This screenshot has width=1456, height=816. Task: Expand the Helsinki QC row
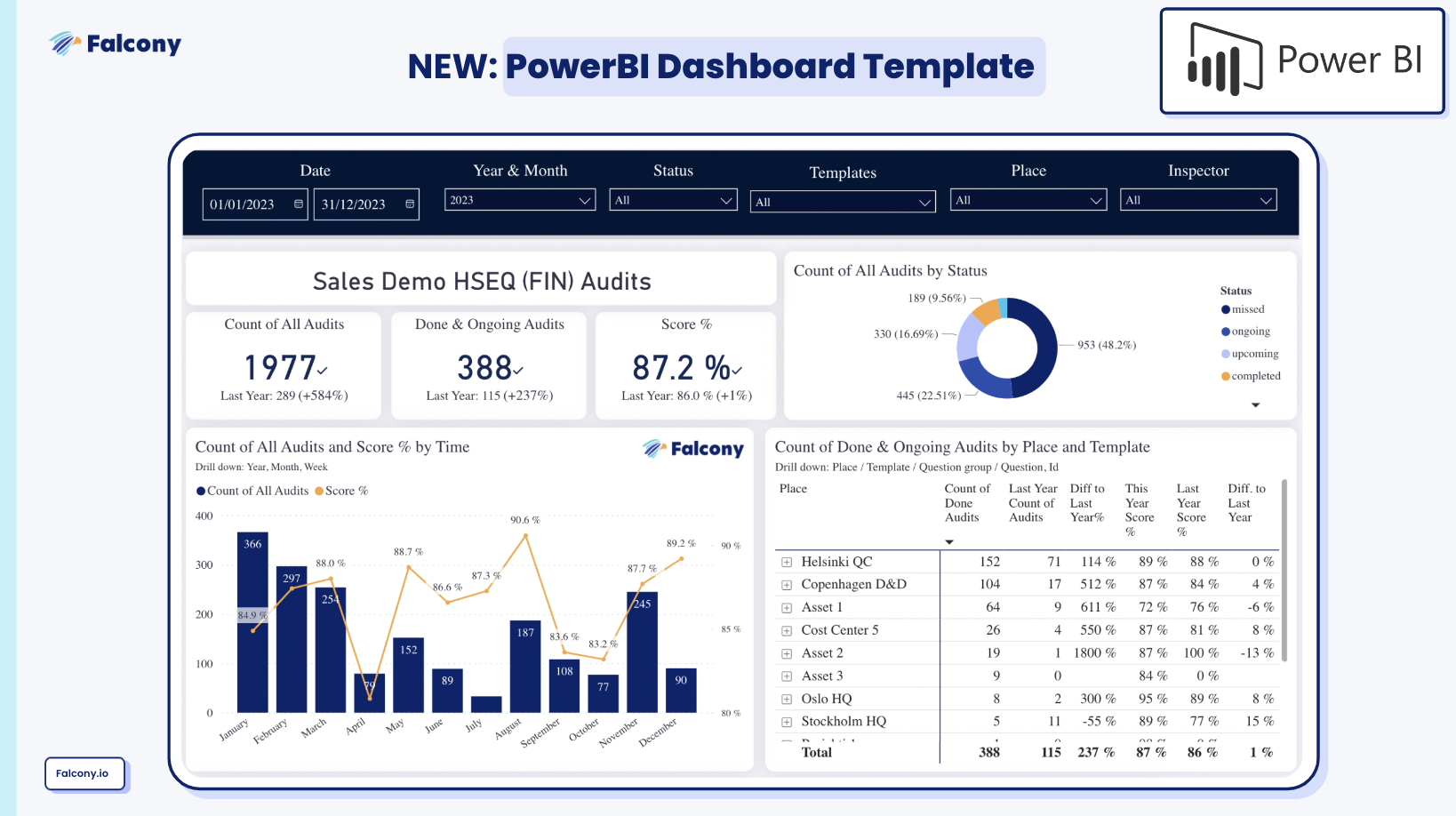click(787, 563)
